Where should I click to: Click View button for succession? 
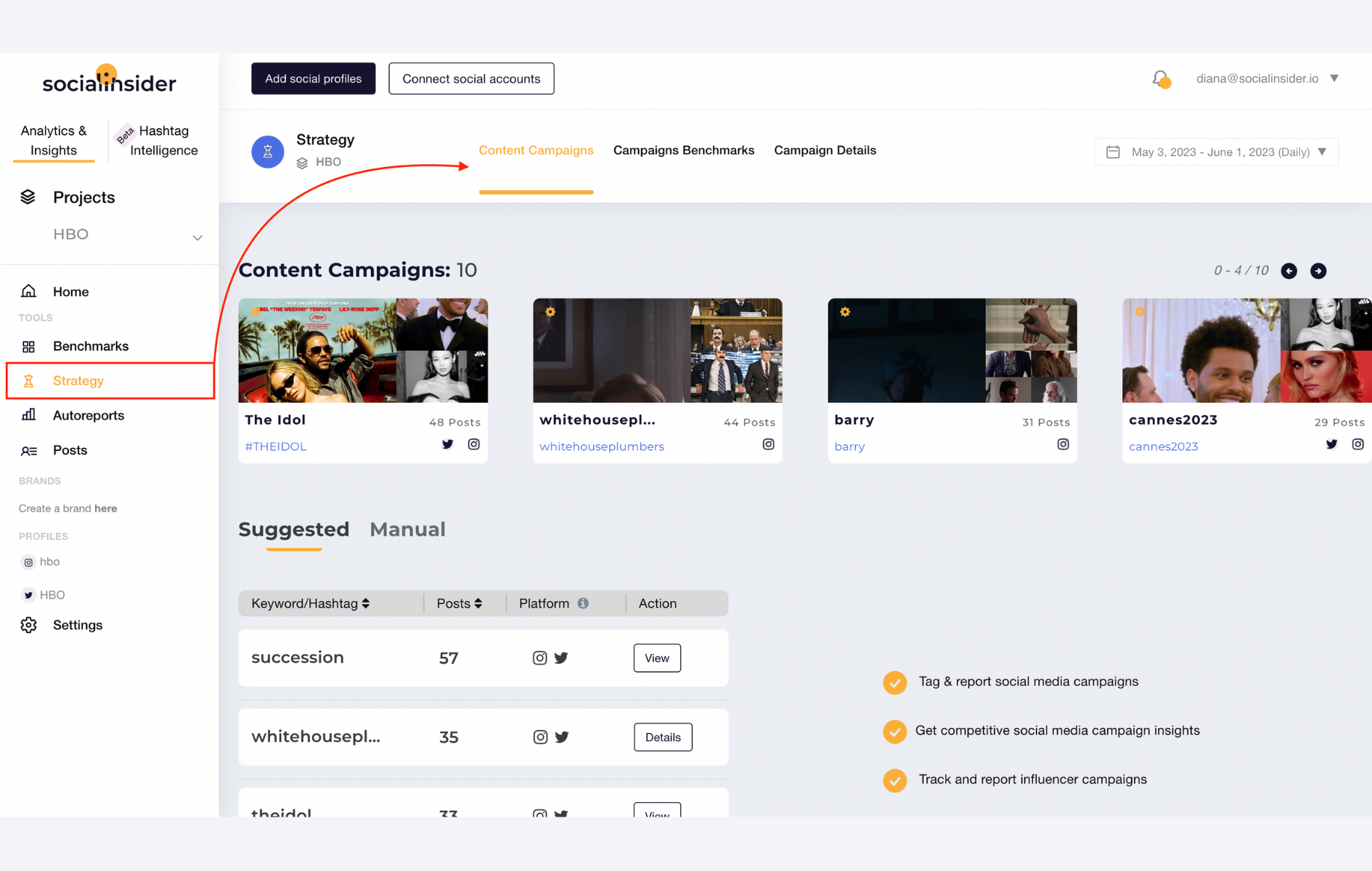click(657, 658)
